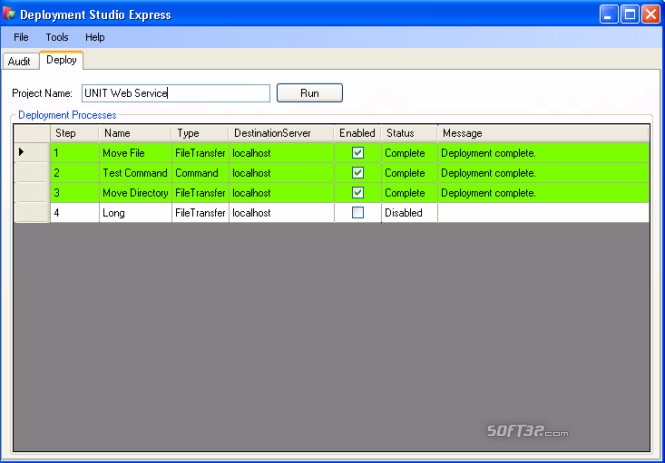Click step number 2 cell

pyautogui.click(x=75, y=173)
